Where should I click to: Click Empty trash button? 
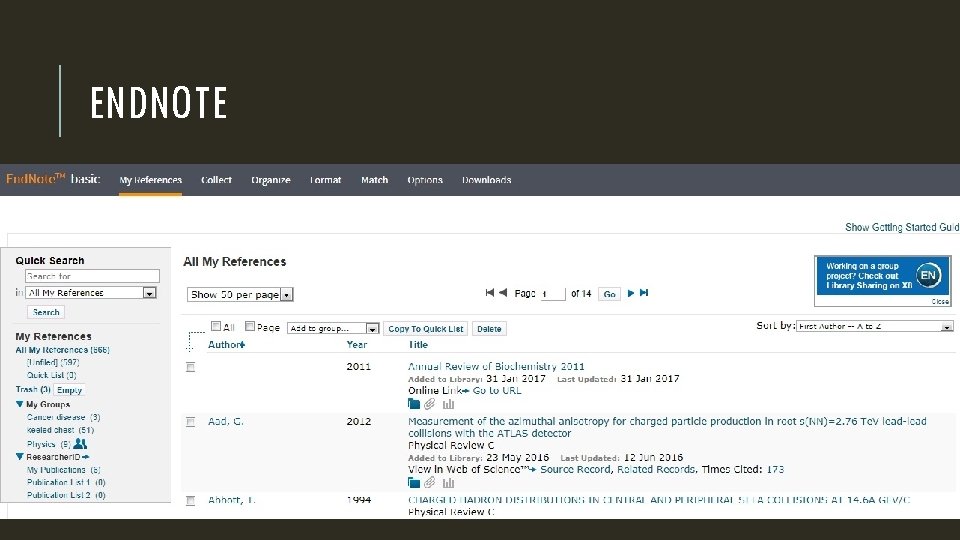pos(69,390)
